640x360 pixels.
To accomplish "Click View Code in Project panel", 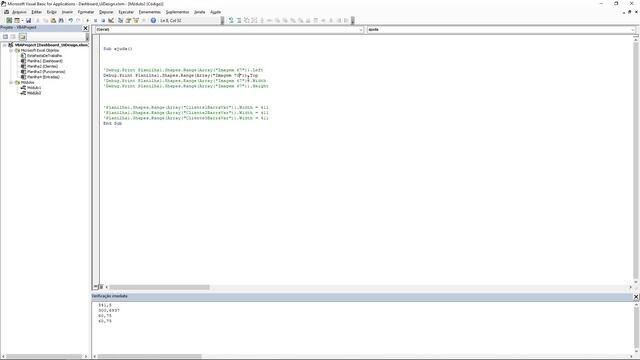I will [x=5, y=37].
